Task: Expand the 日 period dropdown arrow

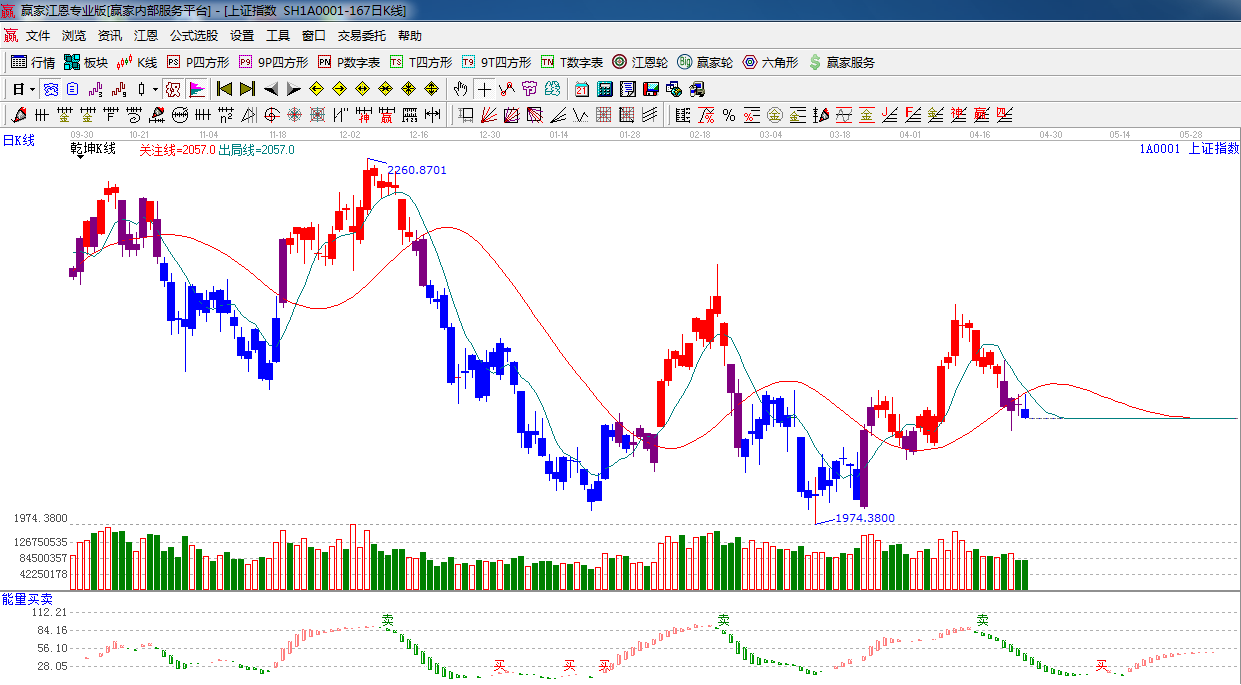Action: click(x=33, y=89)
